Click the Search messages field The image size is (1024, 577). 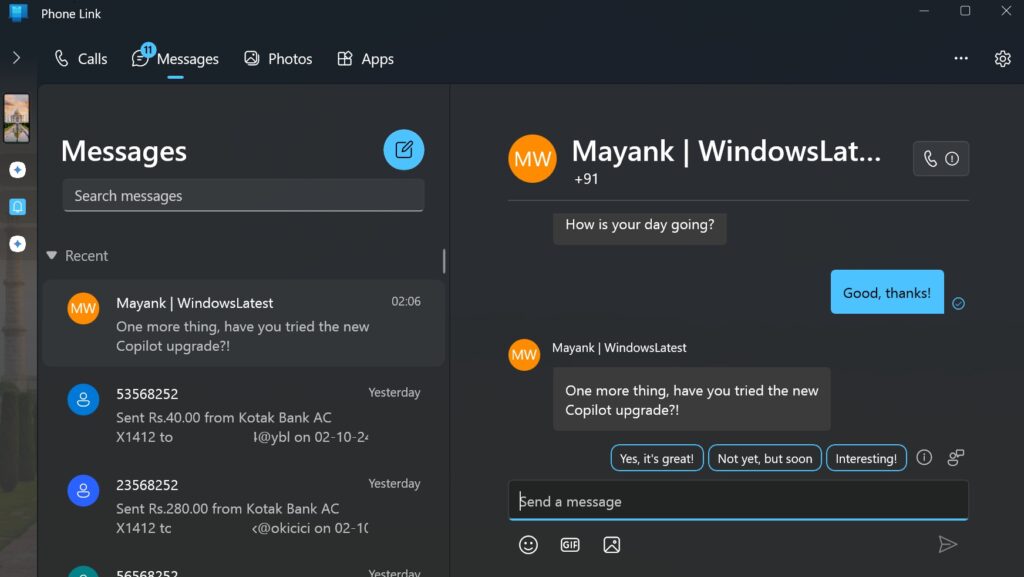pos(243,195)
